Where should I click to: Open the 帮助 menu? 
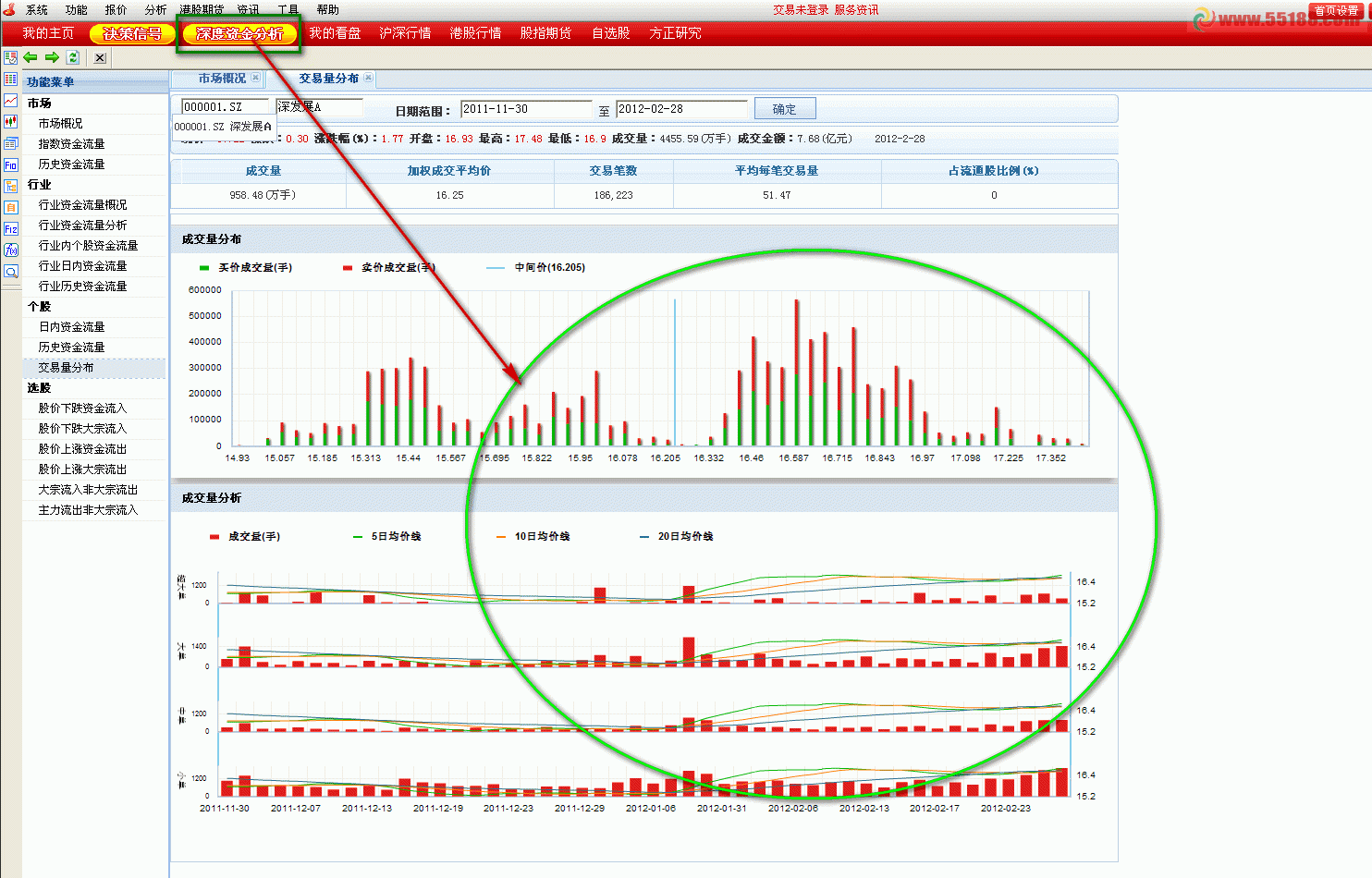pyautogui.click(x=328, y=9)
